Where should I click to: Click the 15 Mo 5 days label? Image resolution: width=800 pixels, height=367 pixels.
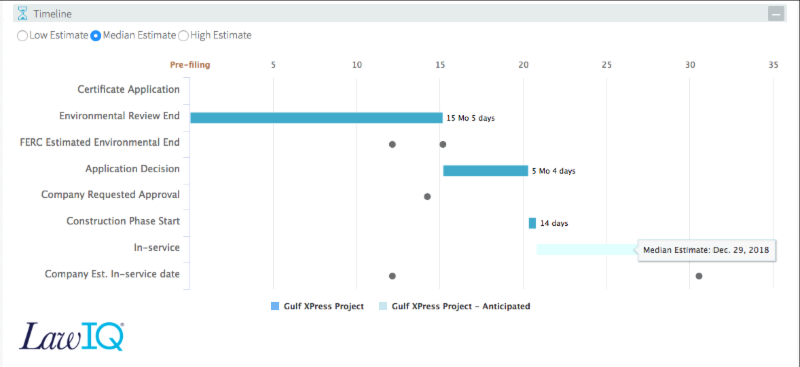click(x=470, y=118)
